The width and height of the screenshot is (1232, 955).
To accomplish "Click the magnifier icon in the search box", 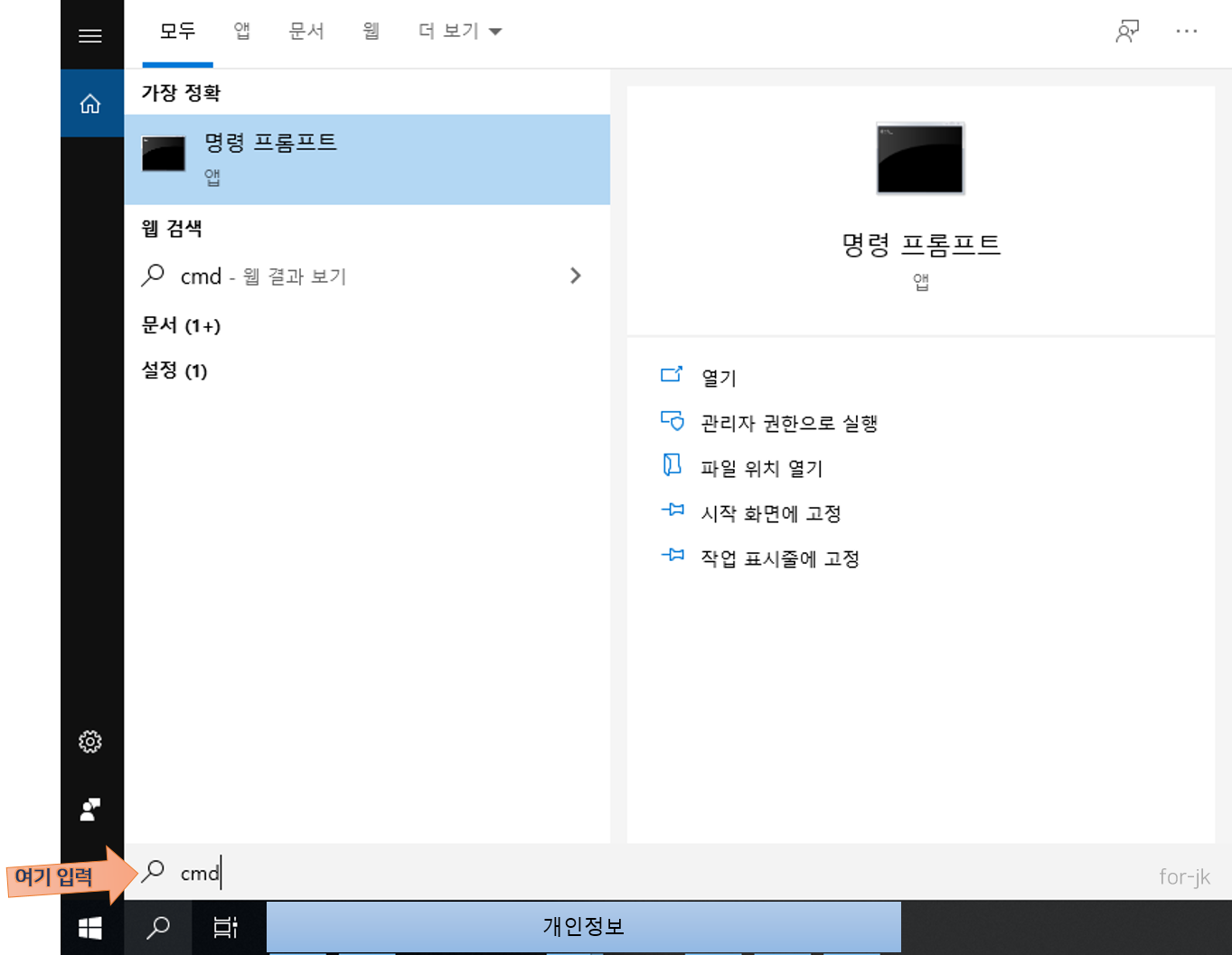I will click(x=153, y=871).
